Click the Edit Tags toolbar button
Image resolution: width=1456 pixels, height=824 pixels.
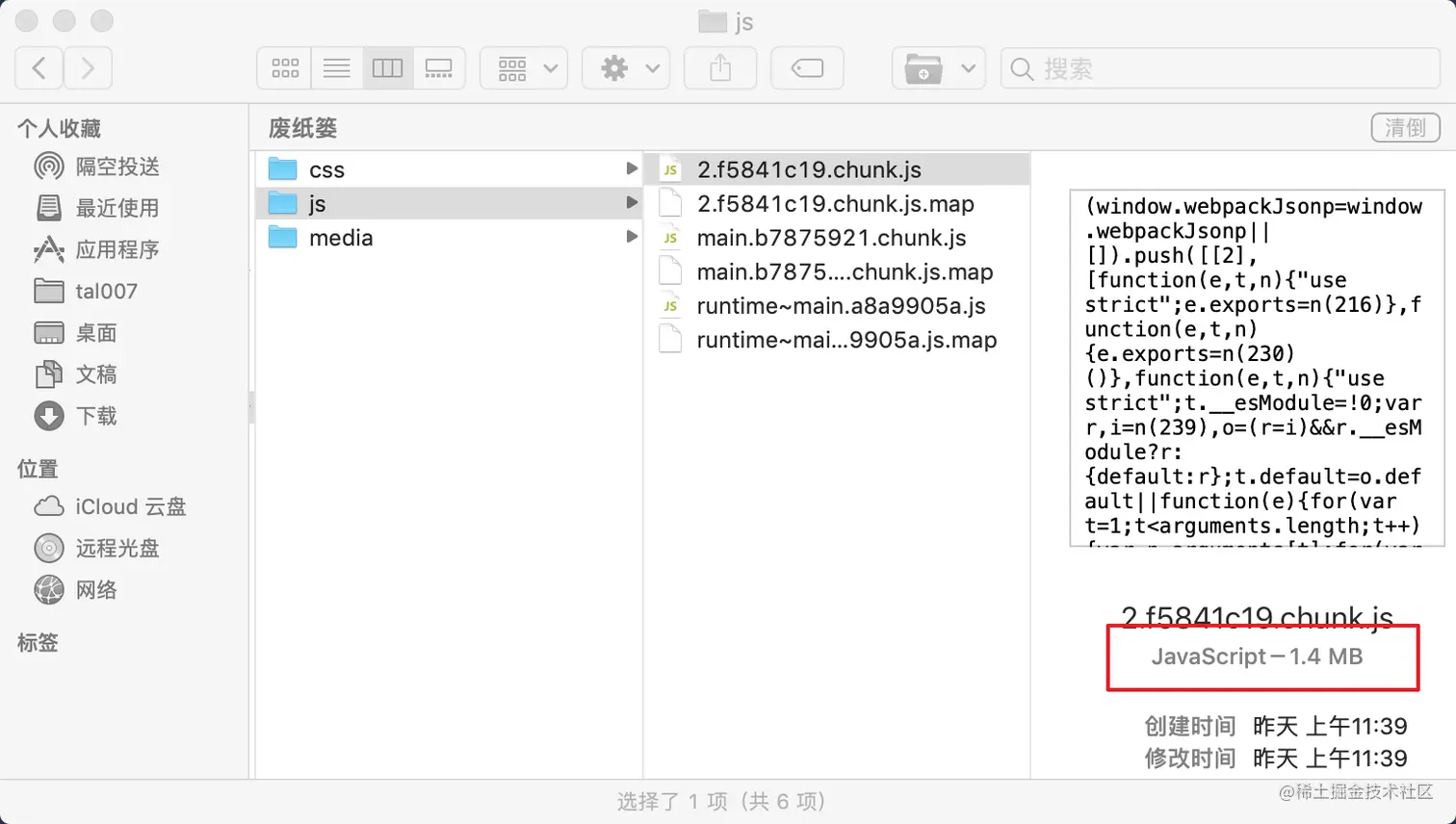click(x=807, y=68)
